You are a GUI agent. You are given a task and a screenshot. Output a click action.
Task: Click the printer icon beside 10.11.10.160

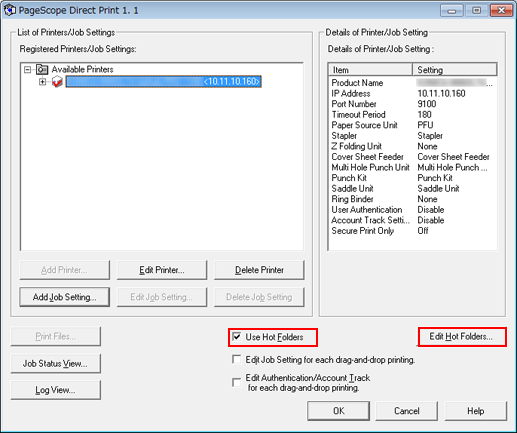pyautogui.click(x=57, y=81)
